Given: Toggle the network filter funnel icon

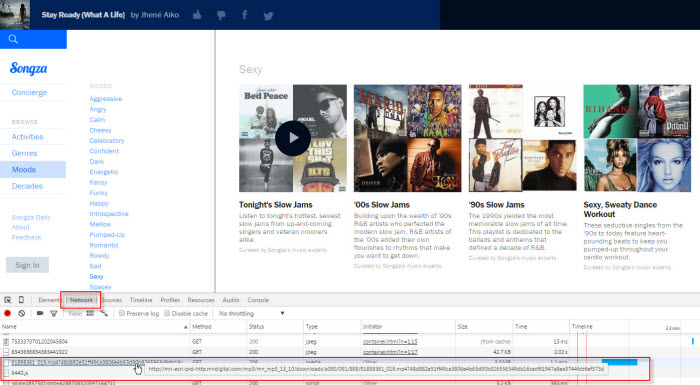Looking at the screenshot, I should pyautogui.click(x=54, y=314).
